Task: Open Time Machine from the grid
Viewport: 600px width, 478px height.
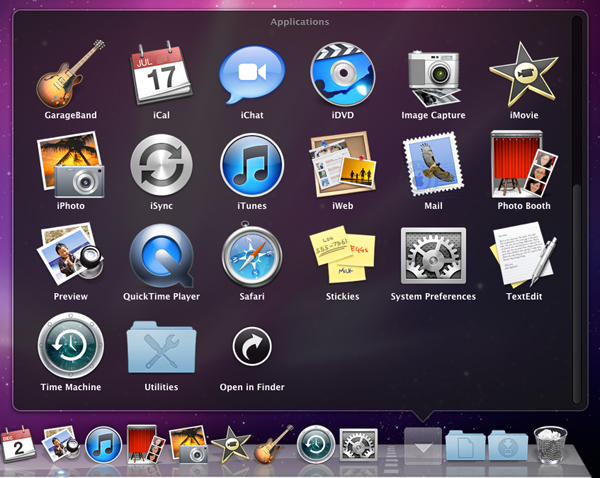Action: click(70, 346)
